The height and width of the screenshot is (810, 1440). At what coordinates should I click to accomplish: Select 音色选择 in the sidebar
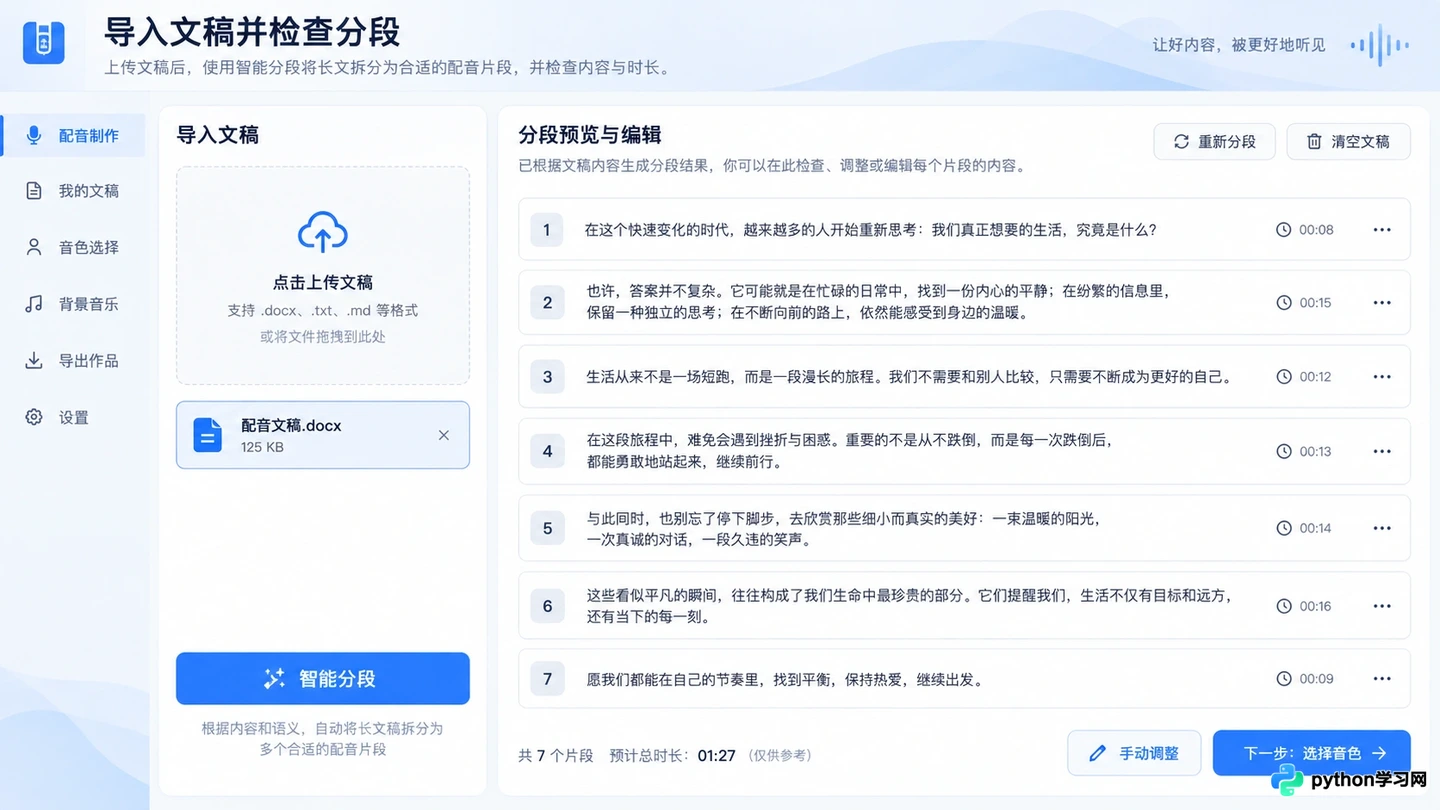[x=73, y=247]
